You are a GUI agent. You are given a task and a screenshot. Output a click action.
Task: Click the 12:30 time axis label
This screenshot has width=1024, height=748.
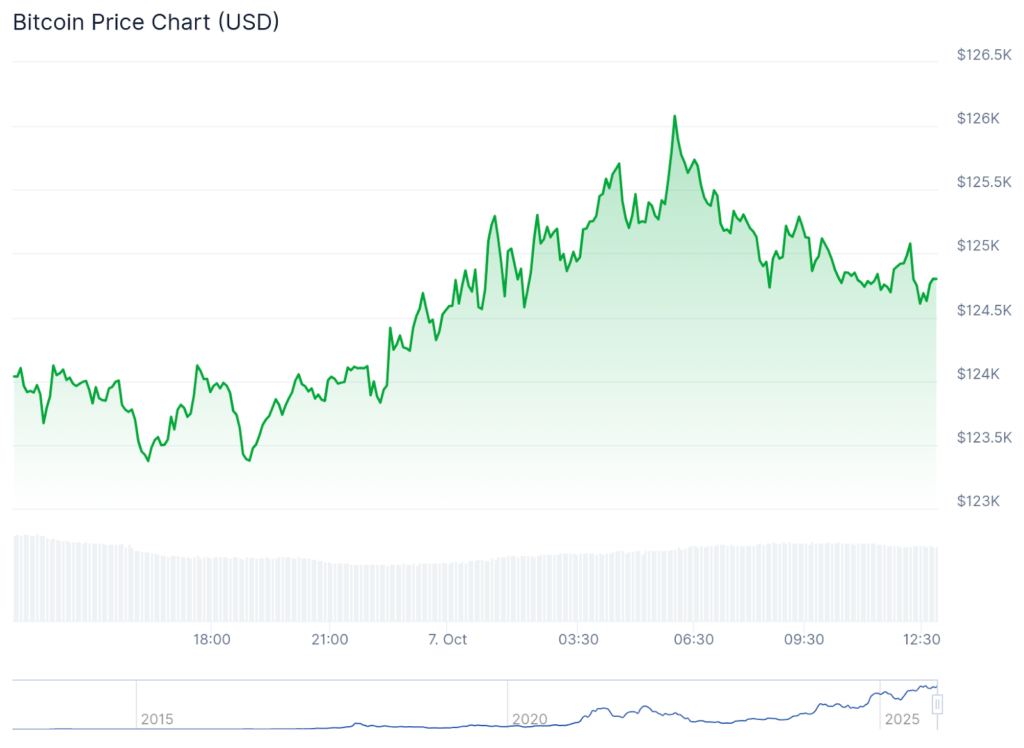(x=920, y=640)
